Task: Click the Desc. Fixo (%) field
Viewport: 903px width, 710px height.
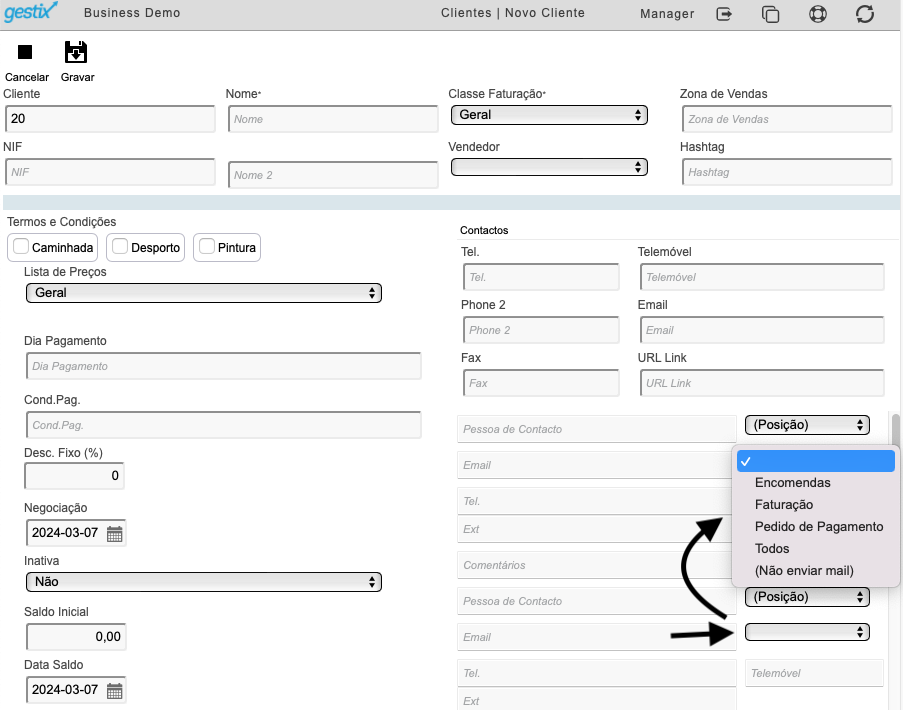Action: pyautogui.click(x=74, y=476)
